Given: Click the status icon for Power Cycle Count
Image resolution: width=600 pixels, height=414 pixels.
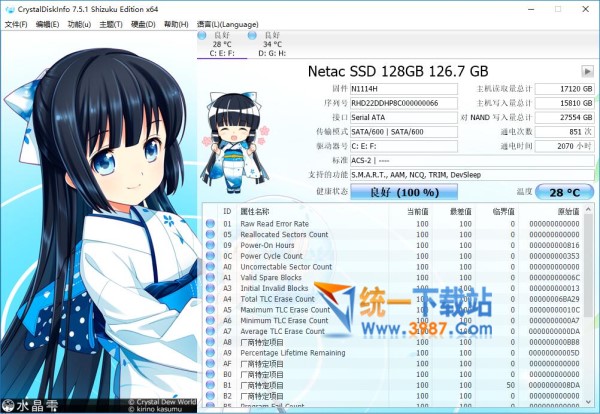Looking at the screenshot, I should click(x=210, y=256).
